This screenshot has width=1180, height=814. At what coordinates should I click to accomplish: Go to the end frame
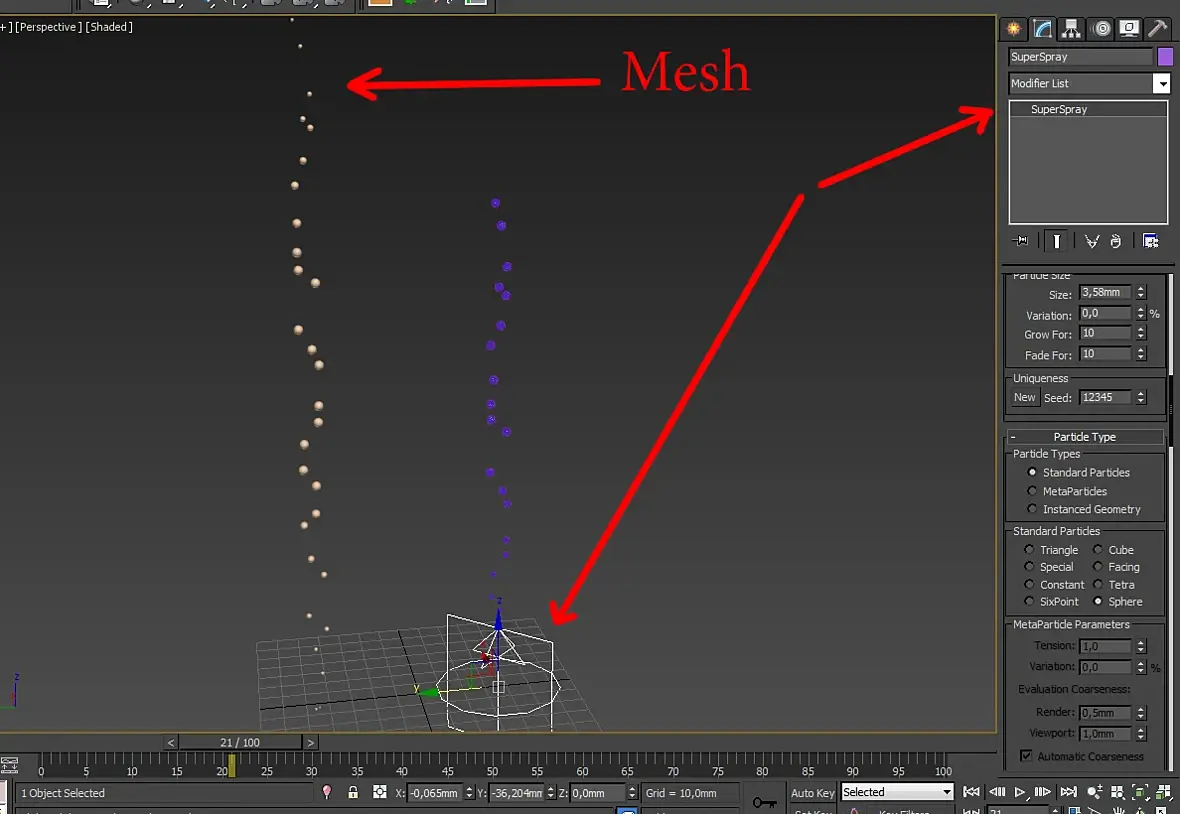coord(1069,792)
